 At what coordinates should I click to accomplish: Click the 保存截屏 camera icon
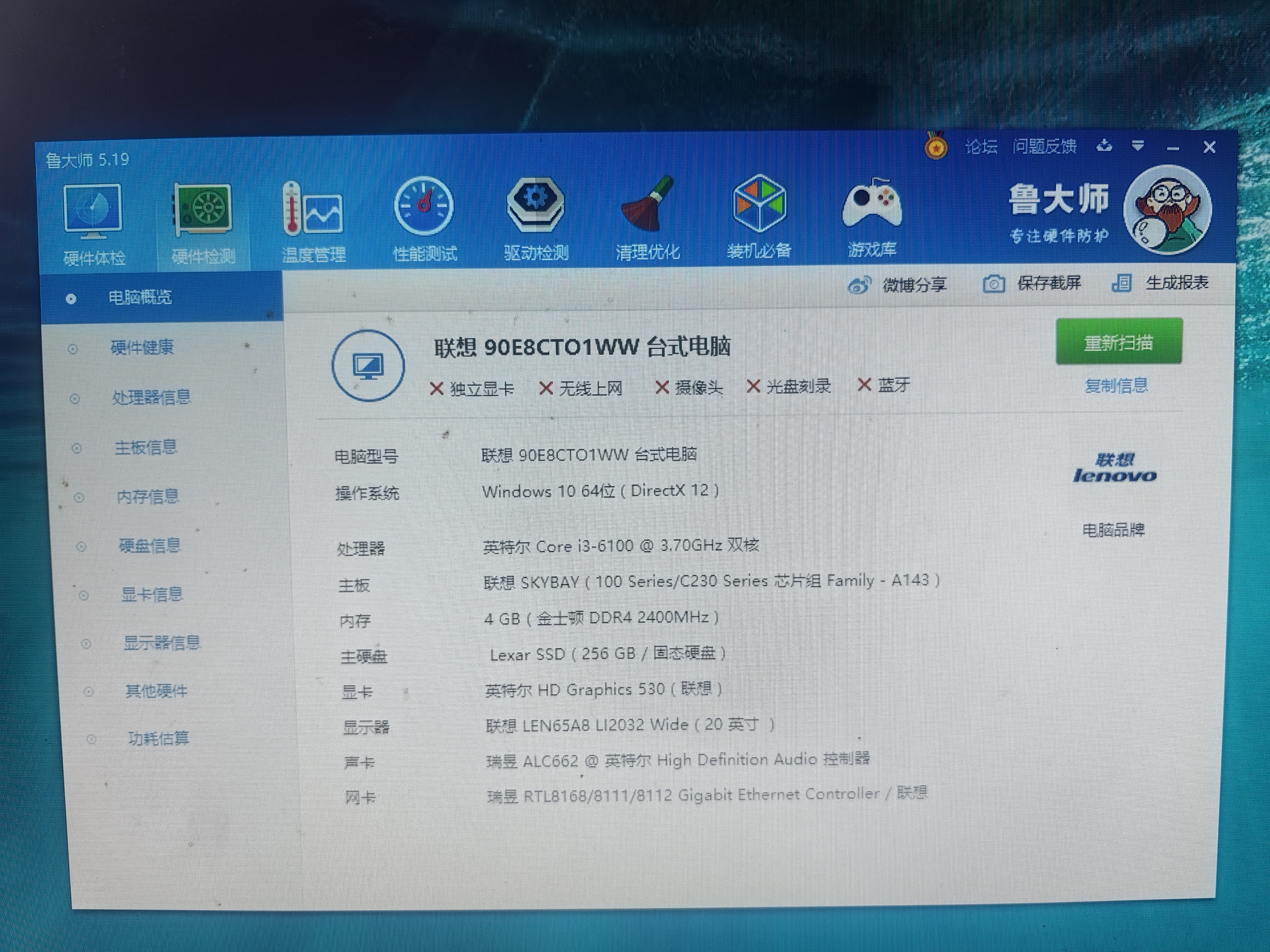tap(994, 284)
